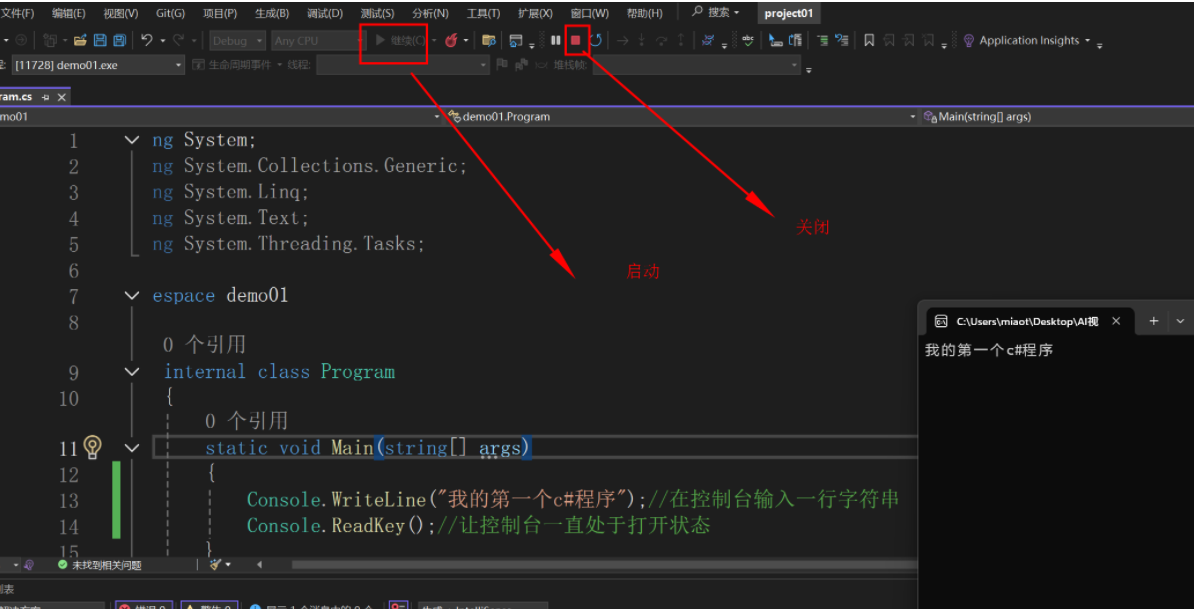Click the cursor-with-keyboard toolbar icon
Screen dimensions: 1194x609
pos(776,40)
